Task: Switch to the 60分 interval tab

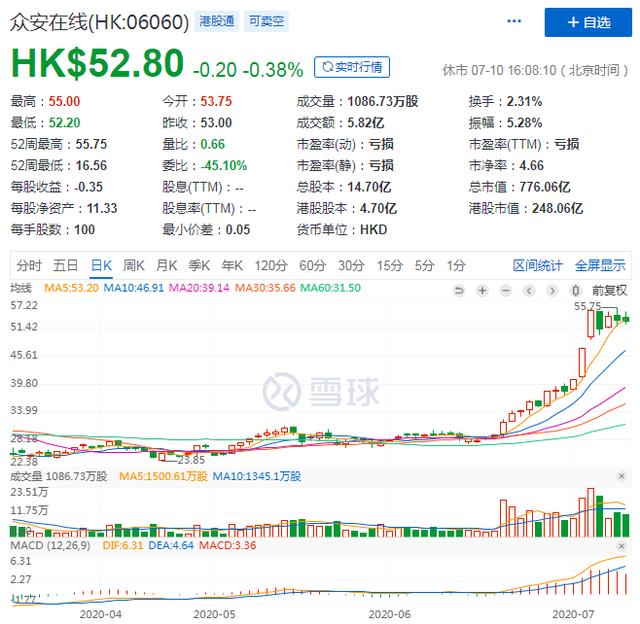Action: (312, 266)
